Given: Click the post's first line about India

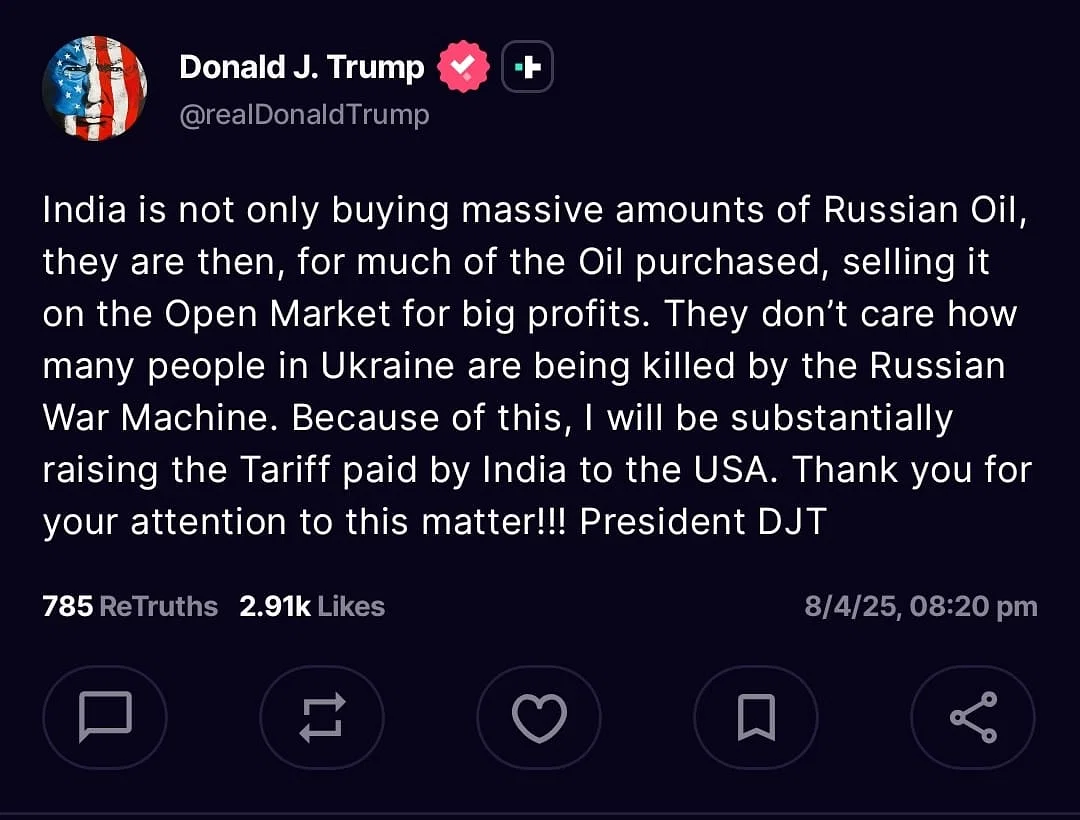Looking at the screenshot, I should tap(535, 211).
